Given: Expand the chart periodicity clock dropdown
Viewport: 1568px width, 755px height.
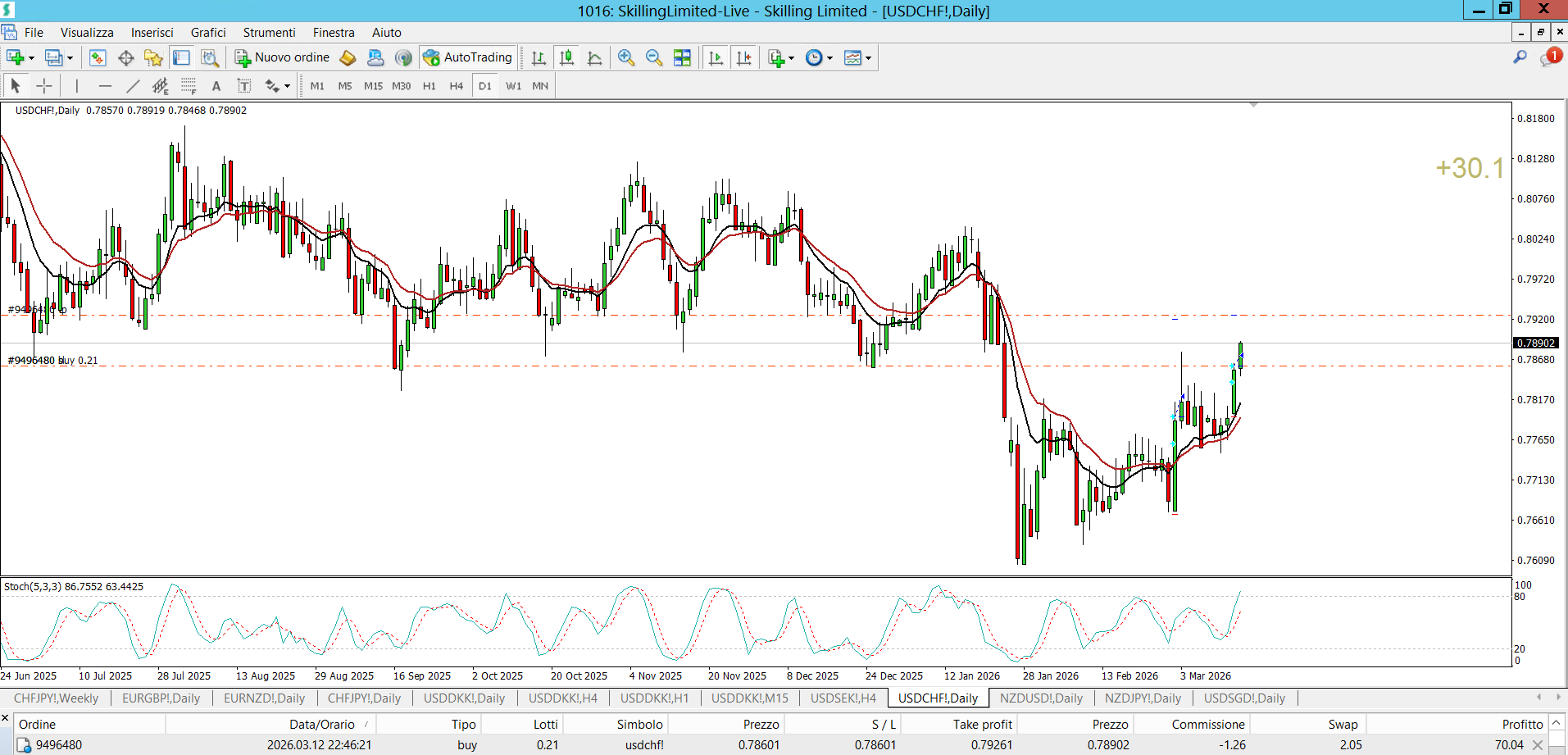Looking at the screenshot, I should (x=829, y=58).
